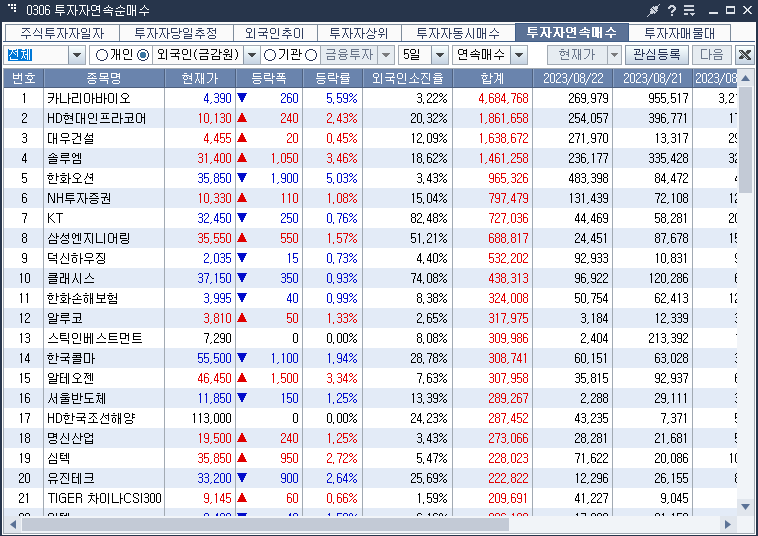Select the TIGER 차이나CSI300 row name
758x536 pixels.
click(x=104, y=498)
